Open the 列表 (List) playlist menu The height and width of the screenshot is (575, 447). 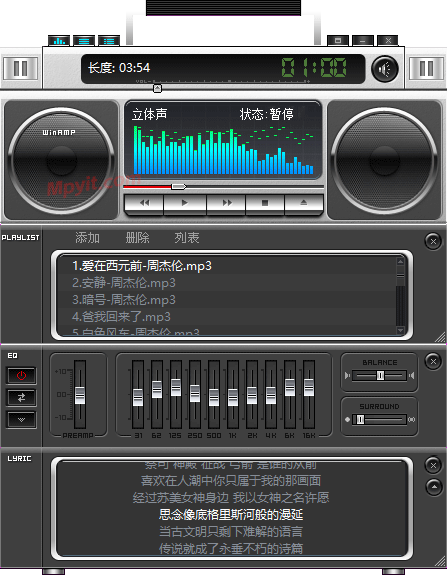tap(187, 238)
